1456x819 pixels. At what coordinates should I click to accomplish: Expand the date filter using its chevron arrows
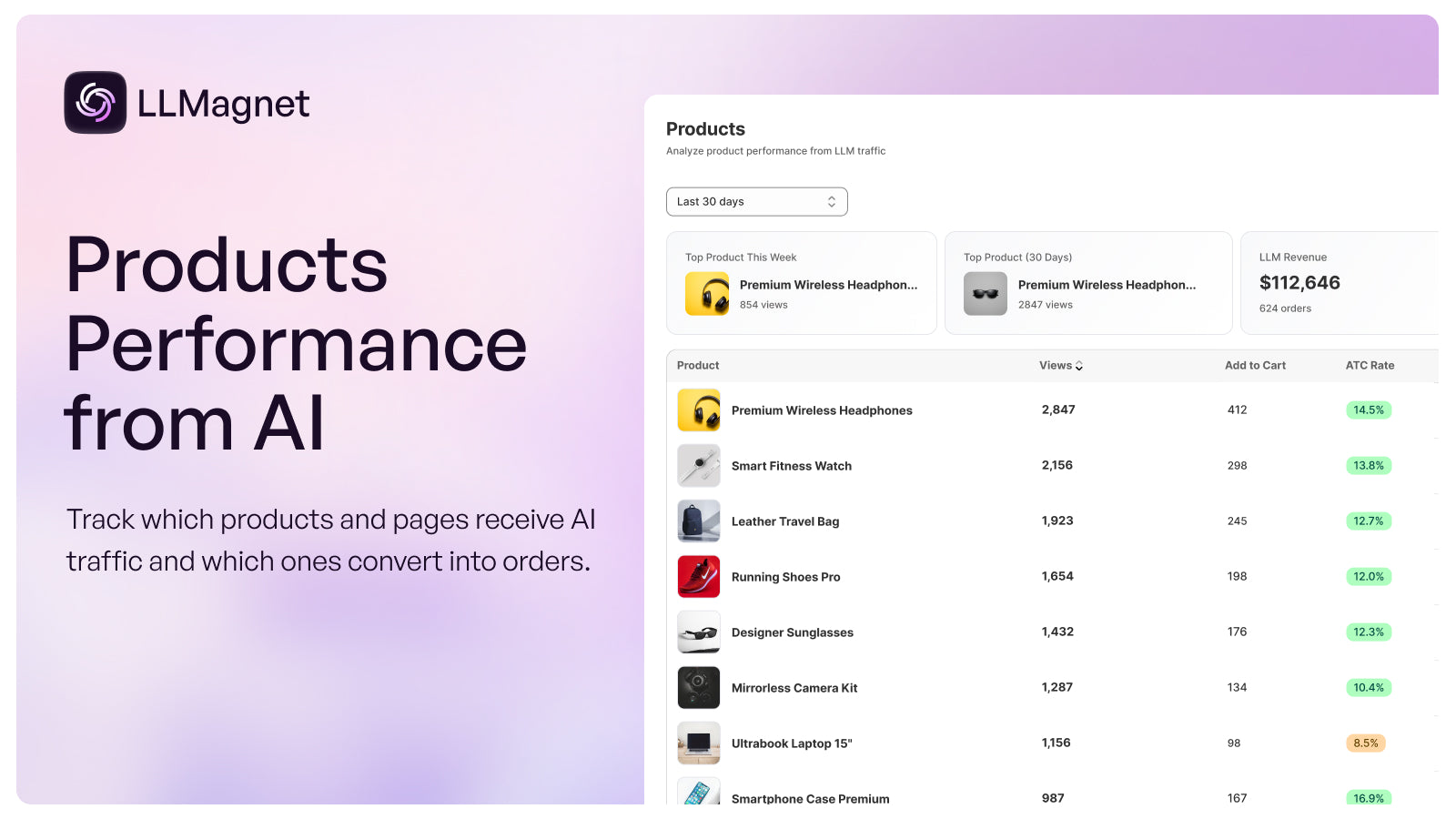click(831, 201)
